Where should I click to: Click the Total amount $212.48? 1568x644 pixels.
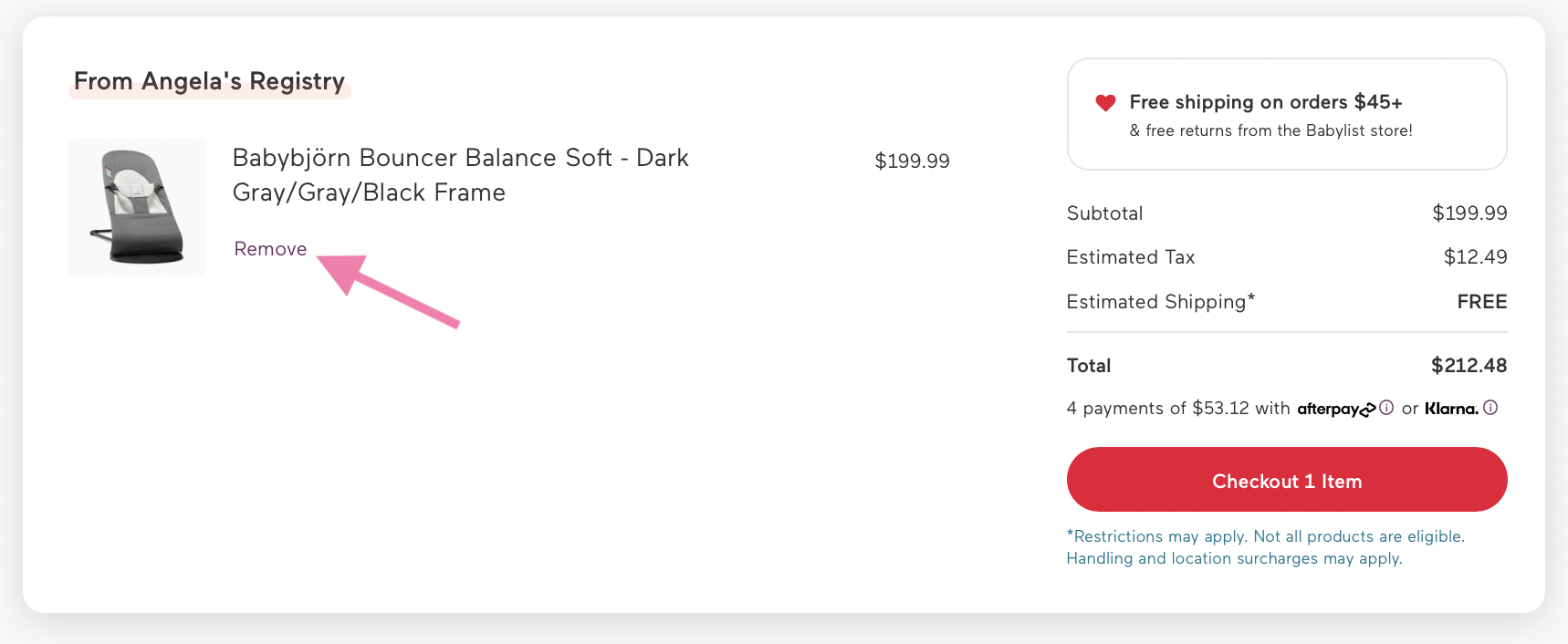coord(1469,366)
